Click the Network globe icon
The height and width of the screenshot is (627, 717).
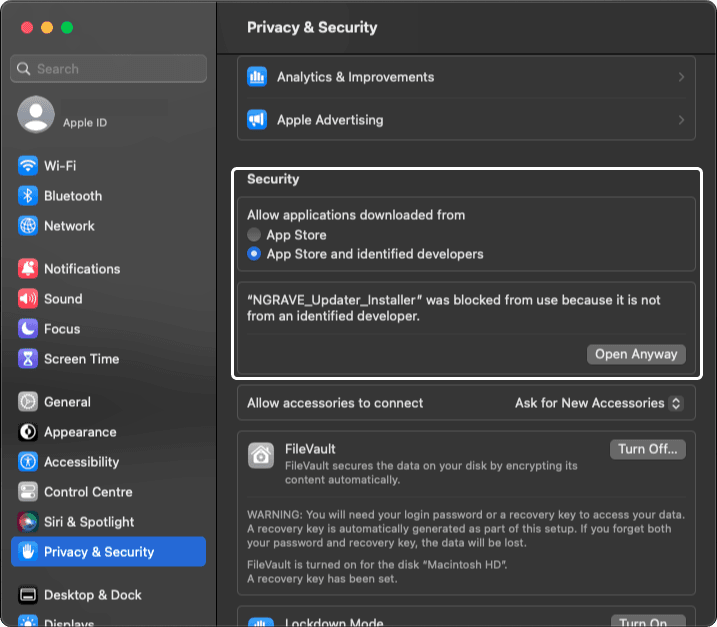(28, 225)
